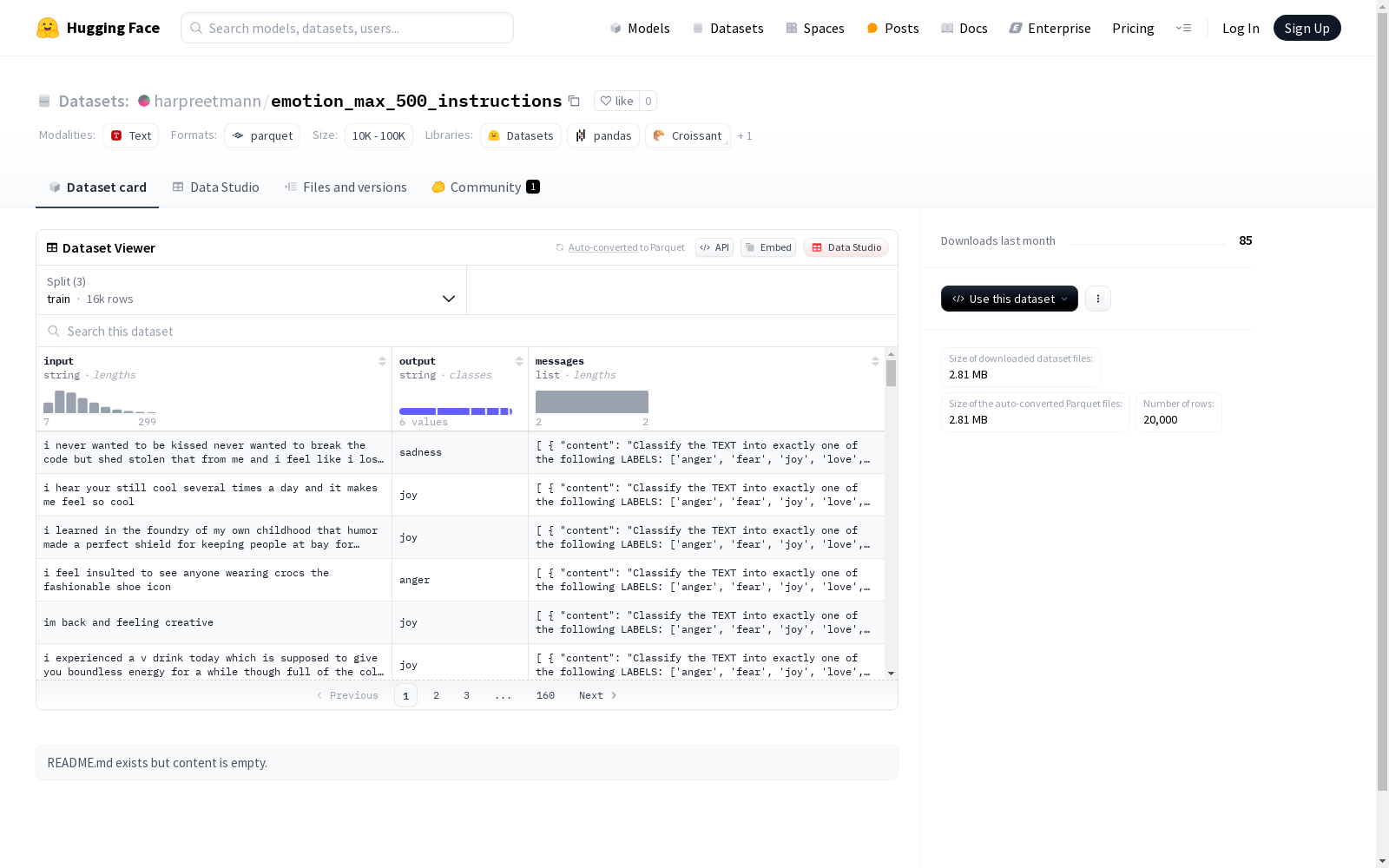Click the harpreetmann avatar icon
Viewport: 1389px width, 868px height.
(x=144, y=101)
